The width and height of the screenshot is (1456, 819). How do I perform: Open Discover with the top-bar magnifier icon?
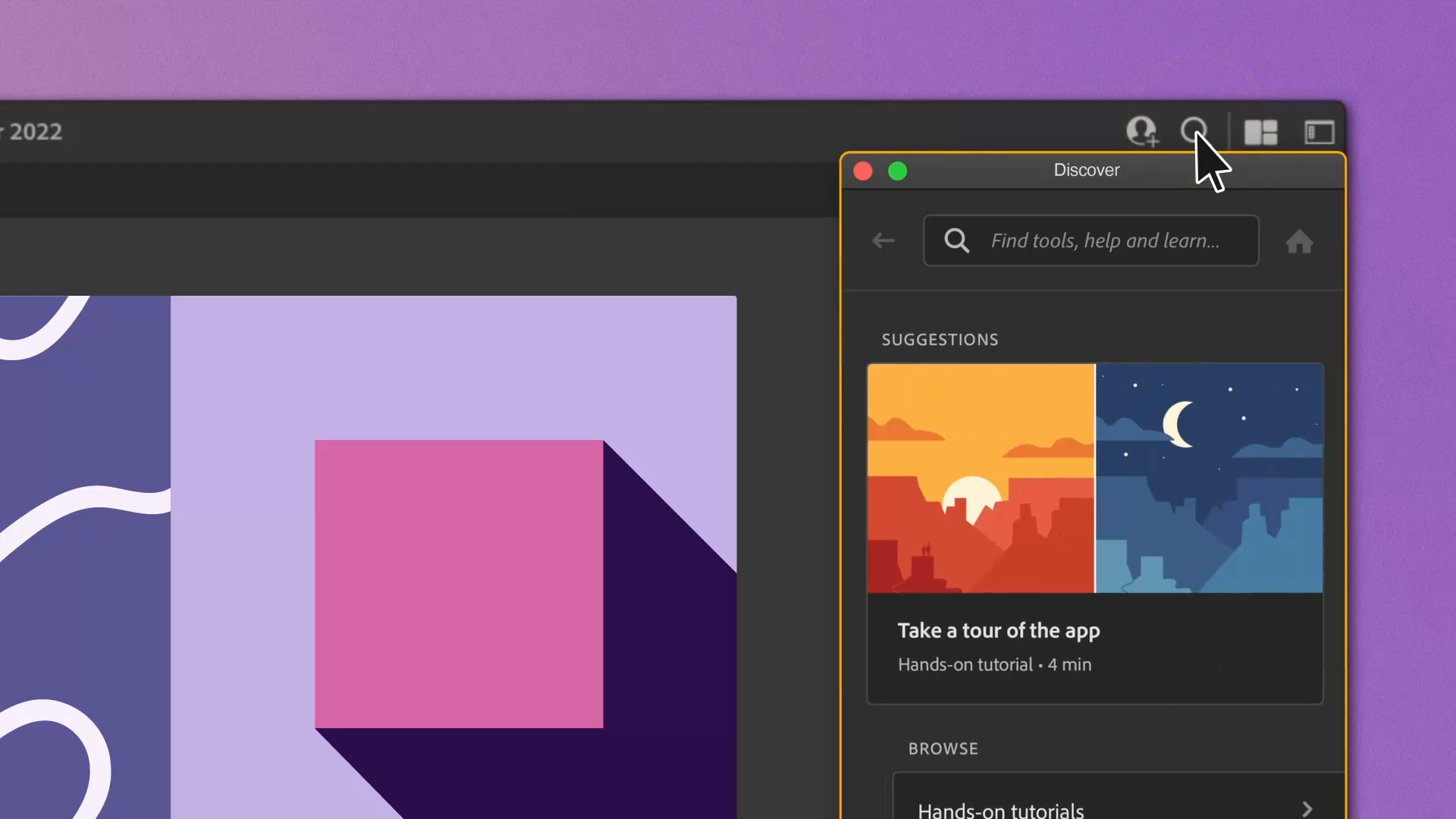coord(1194,130)
